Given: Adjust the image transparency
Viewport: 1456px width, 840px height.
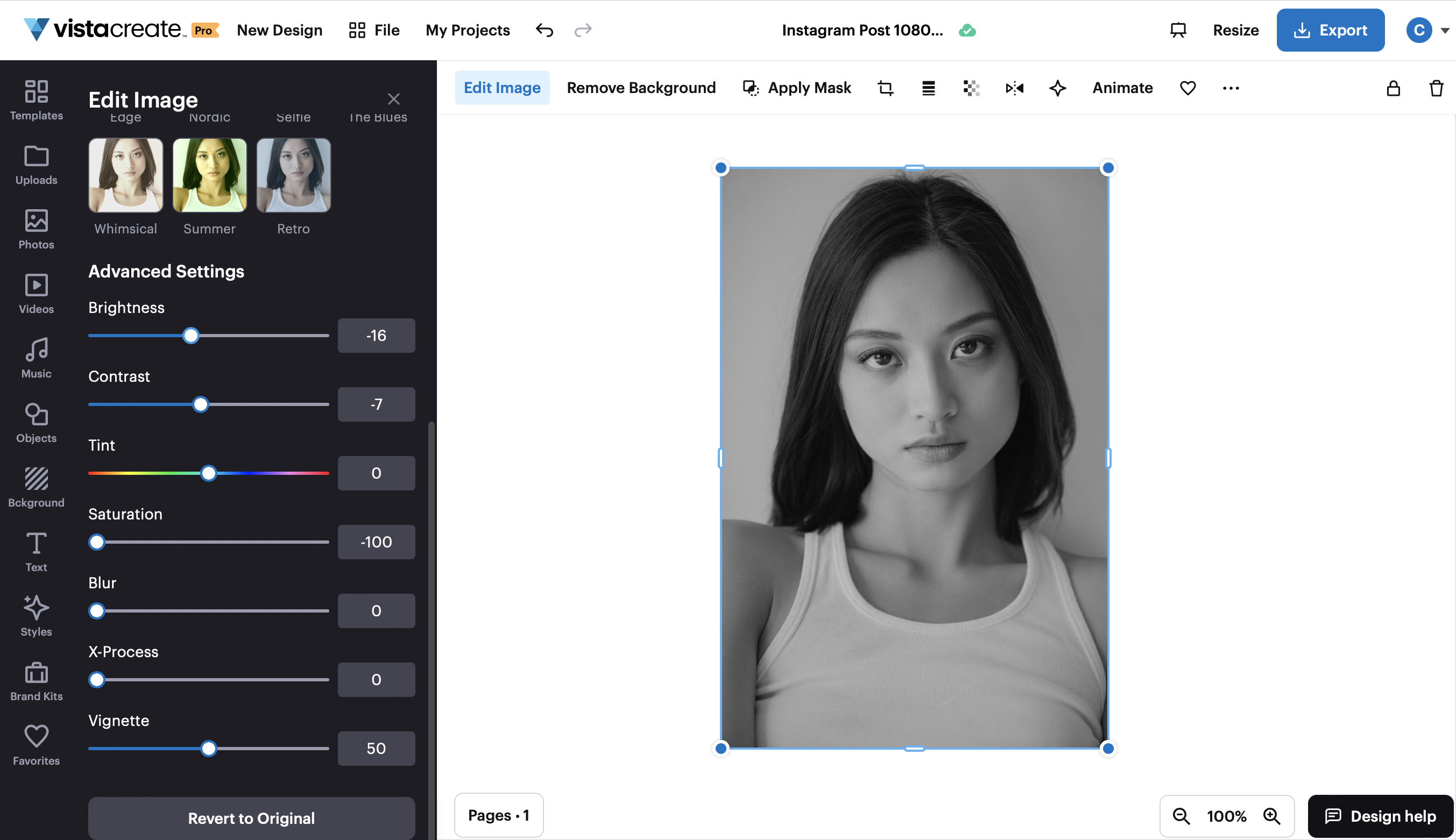Looking at the screenshot, I should pos(971,88).
